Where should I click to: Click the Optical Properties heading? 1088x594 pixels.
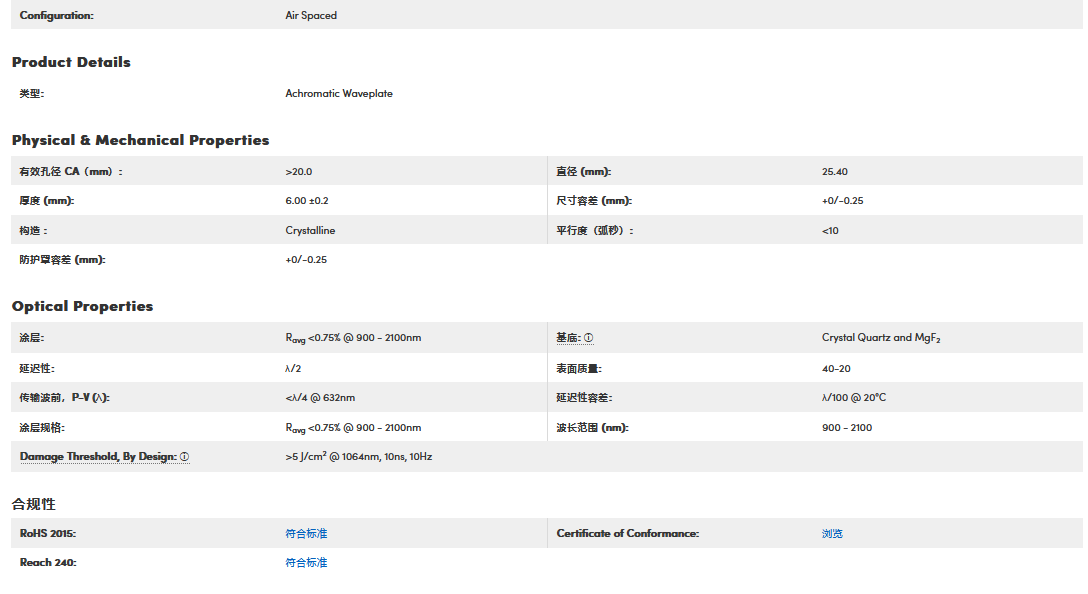point(82,306)
